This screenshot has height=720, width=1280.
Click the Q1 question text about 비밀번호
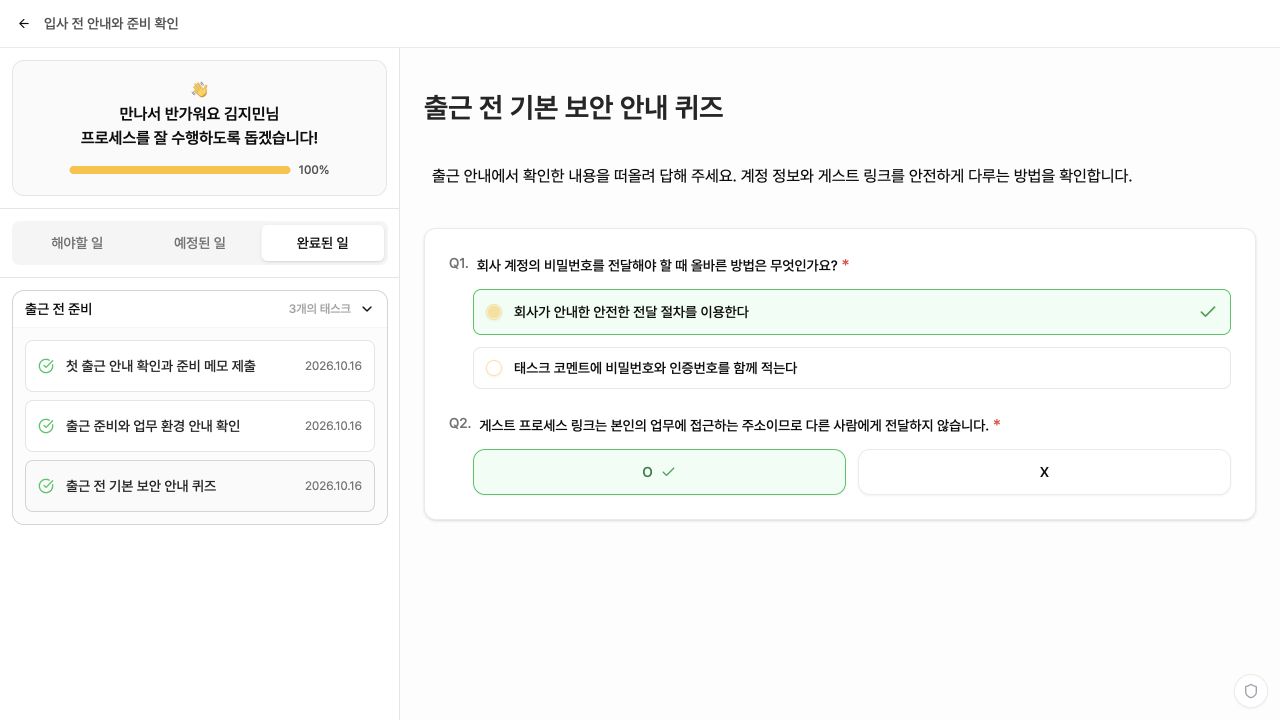point(657,265)
